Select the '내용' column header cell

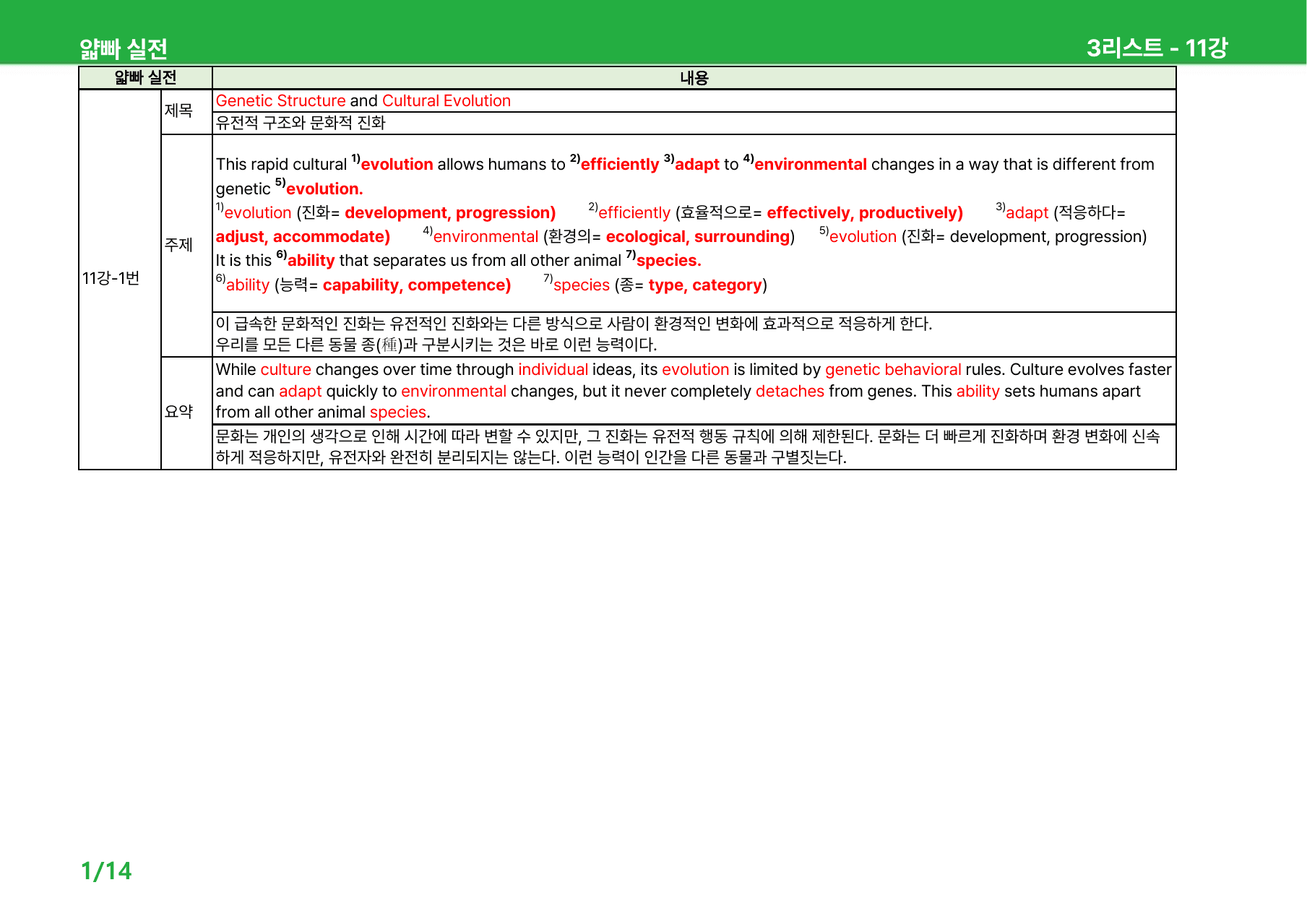[x=694, y=78]
